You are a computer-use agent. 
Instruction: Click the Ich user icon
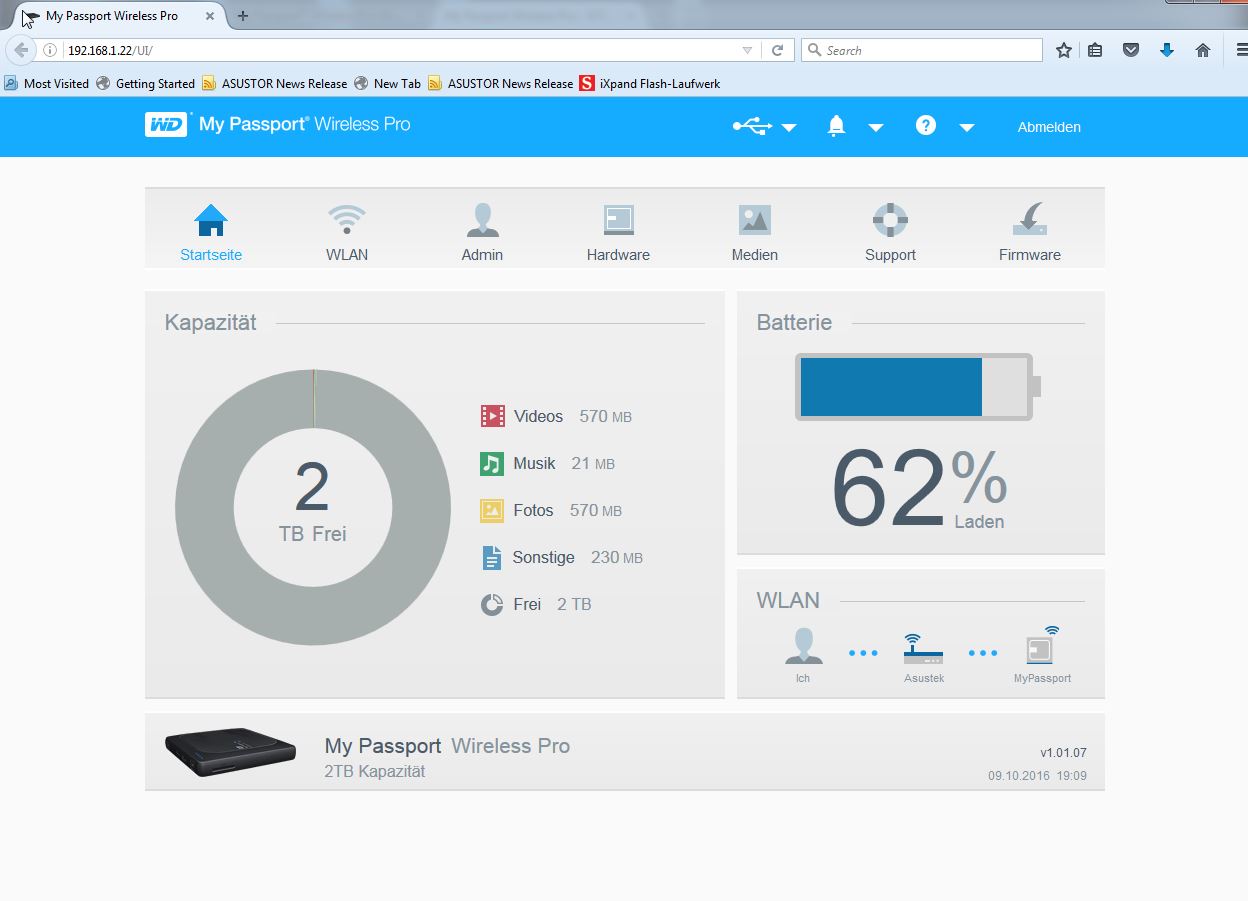(x=803, y=646)
